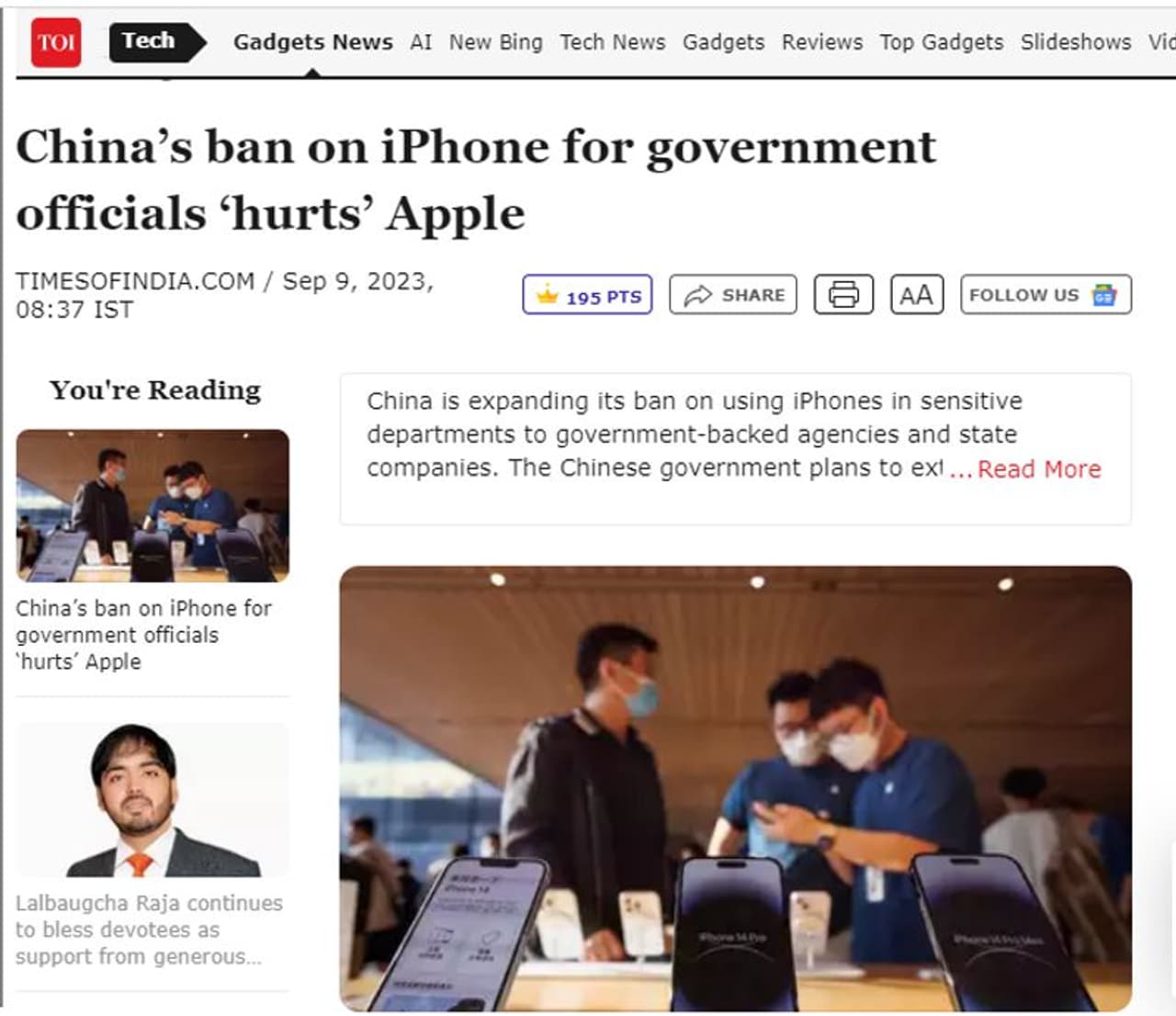Click the Google News follow icon
Viewport: 1176px width, 1016px height.
point(1103,295)
